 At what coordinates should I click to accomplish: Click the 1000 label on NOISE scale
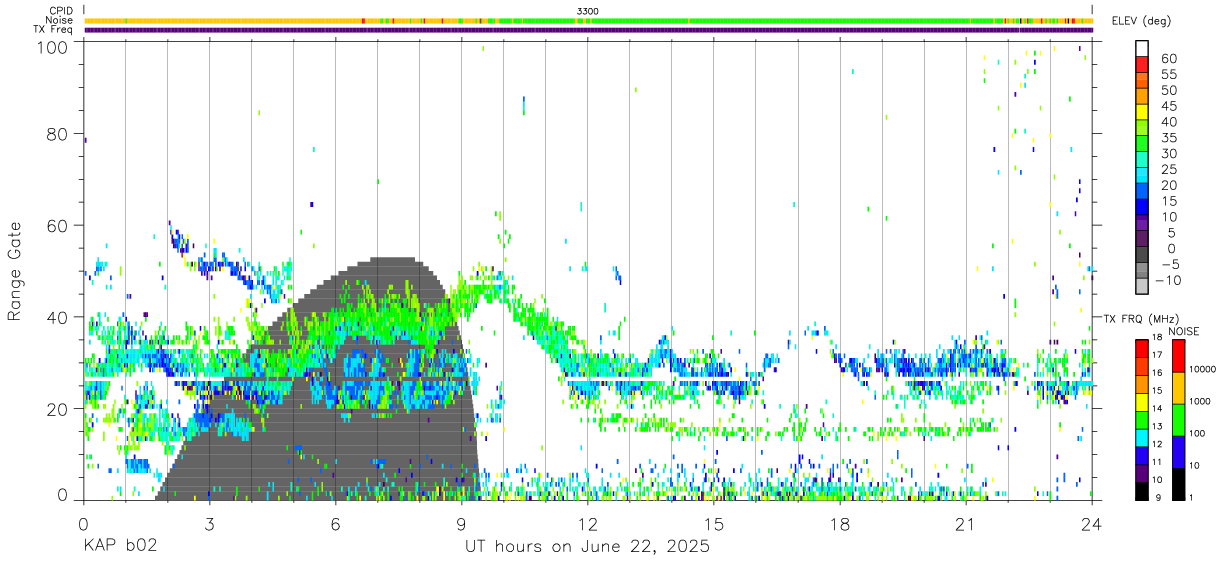1198,401
